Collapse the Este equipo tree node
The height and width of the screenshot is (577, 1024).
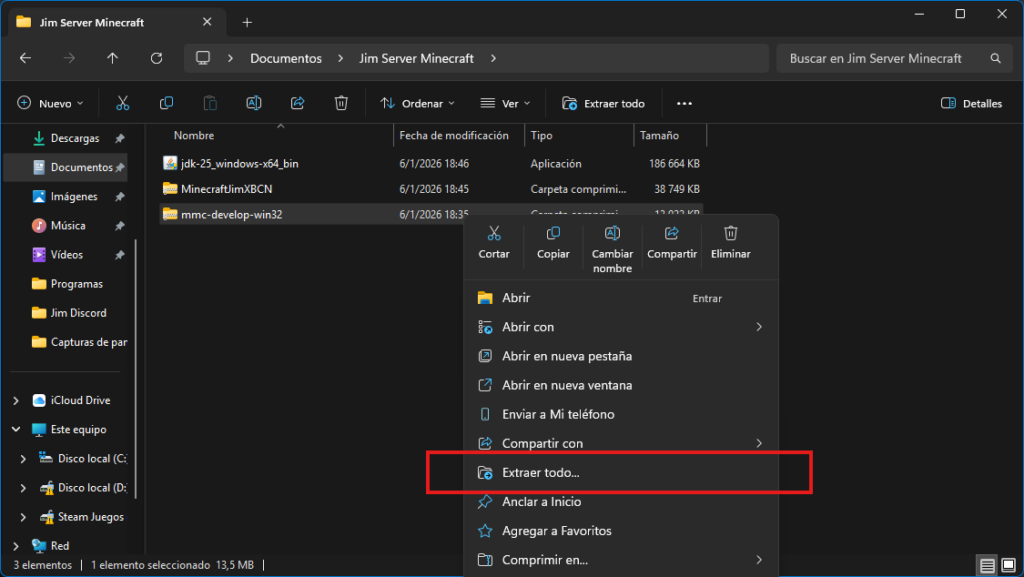[x=15, y=430]
